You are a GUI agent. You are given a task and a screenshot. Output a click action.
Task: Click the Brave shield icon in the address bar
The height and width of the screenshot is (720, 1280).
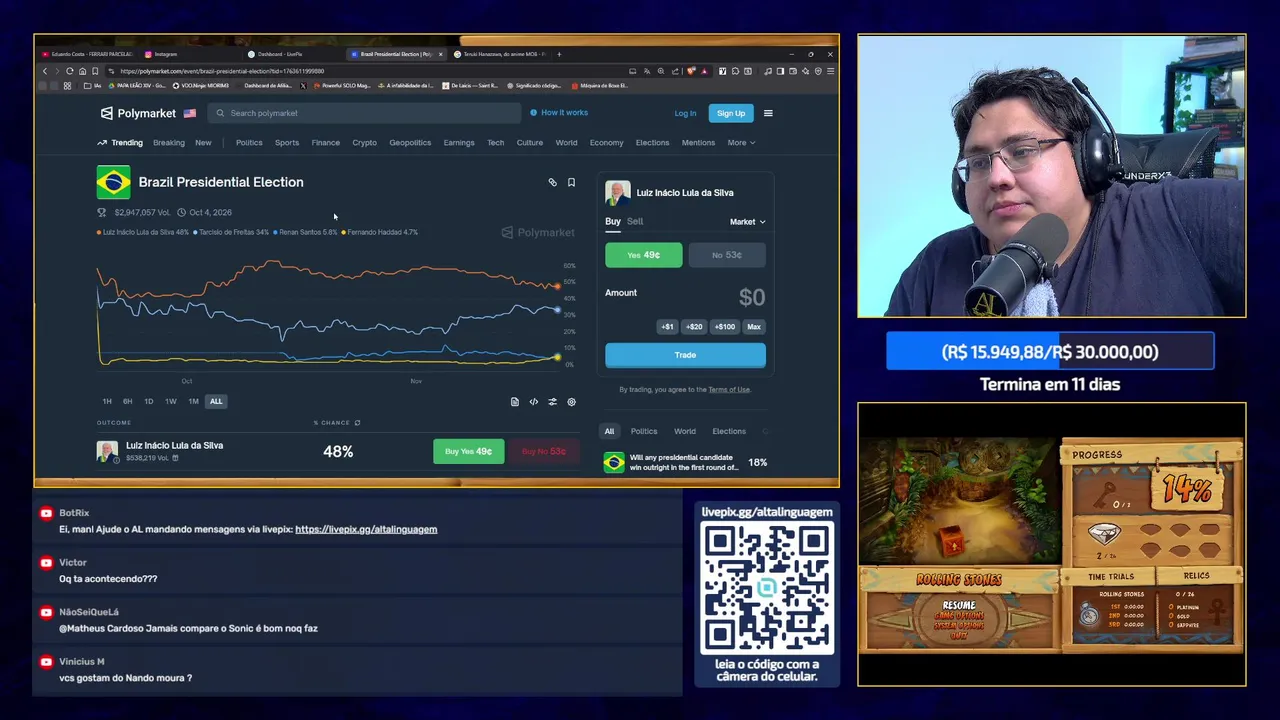[691, 71]
